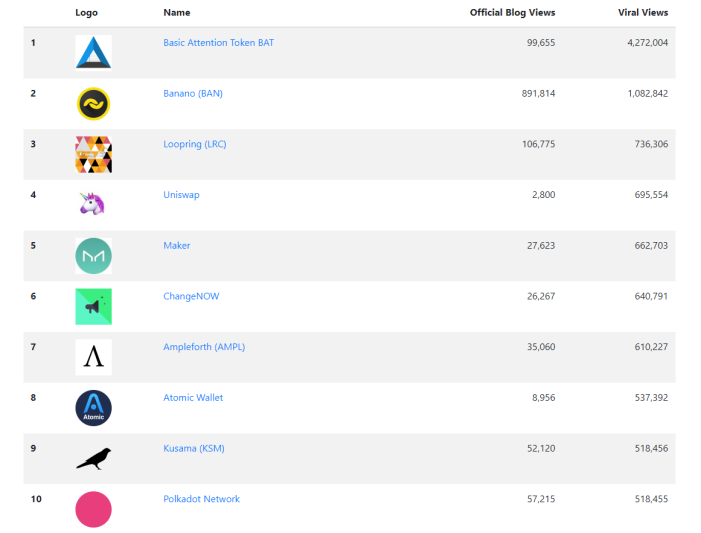
Task: Click the yellow Banano logo
Action: coord(93,104)
